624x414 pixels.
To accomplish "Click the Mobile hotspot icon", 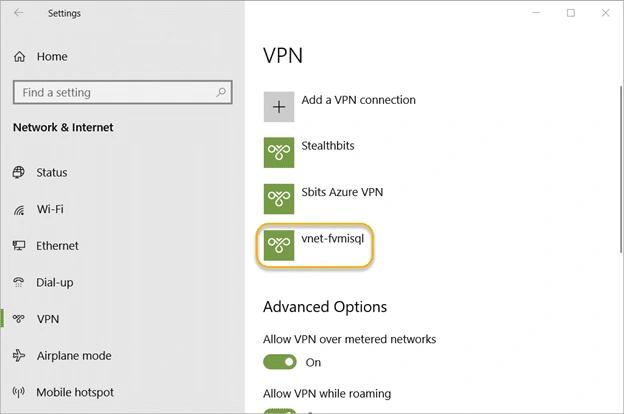I will 18,392.
